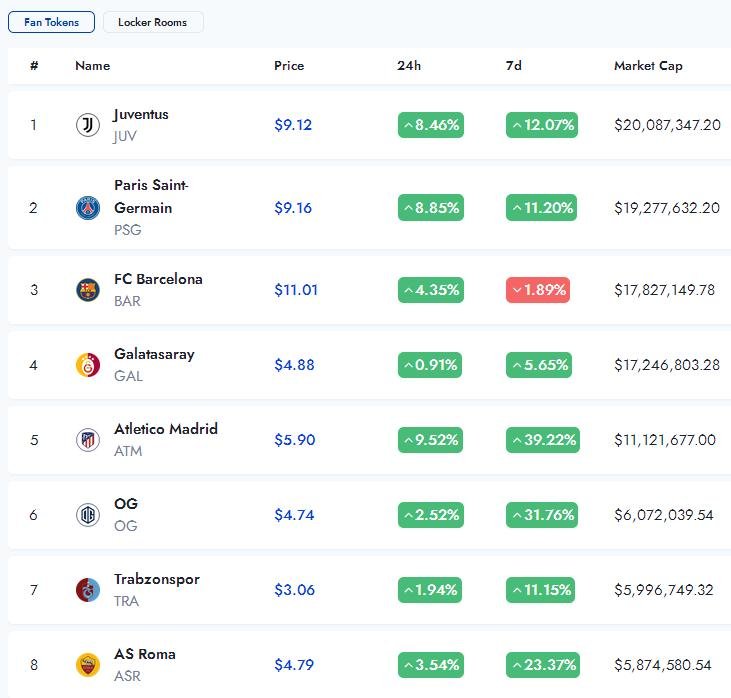Open the Locker Rooms tab
731x698 pixels.
(153, 22)
